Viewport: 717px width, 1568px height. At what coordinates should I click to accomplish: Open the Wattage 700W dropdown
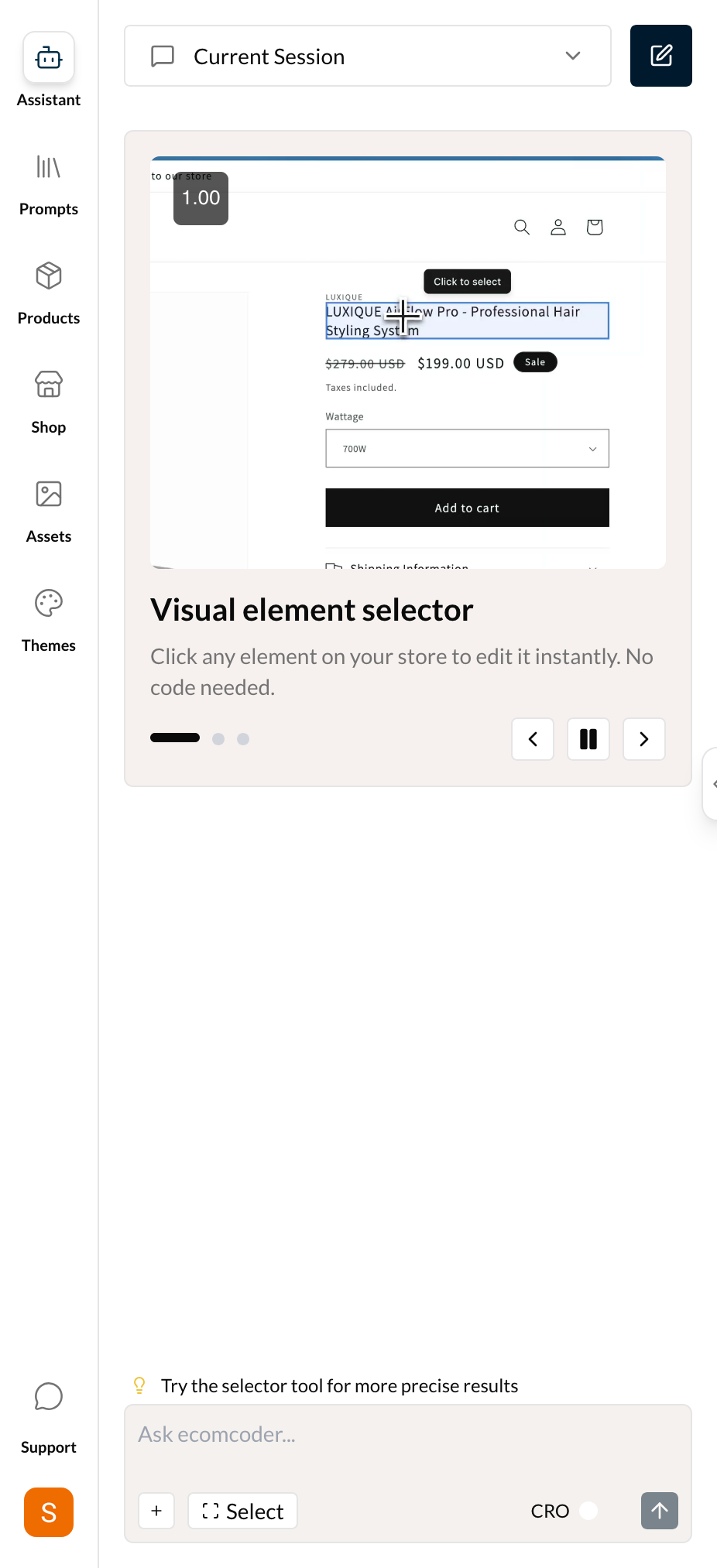(x=466, y=448)
